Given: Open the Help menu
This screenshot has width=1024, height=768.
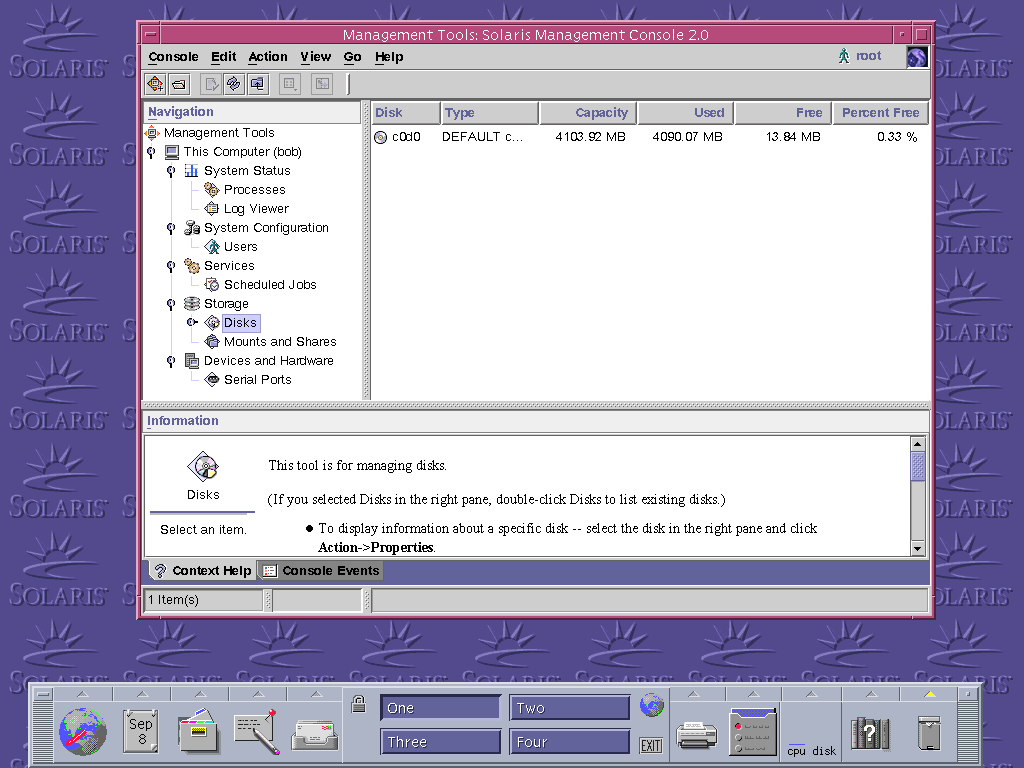Looking at the screenshot, I should (389, 57).
